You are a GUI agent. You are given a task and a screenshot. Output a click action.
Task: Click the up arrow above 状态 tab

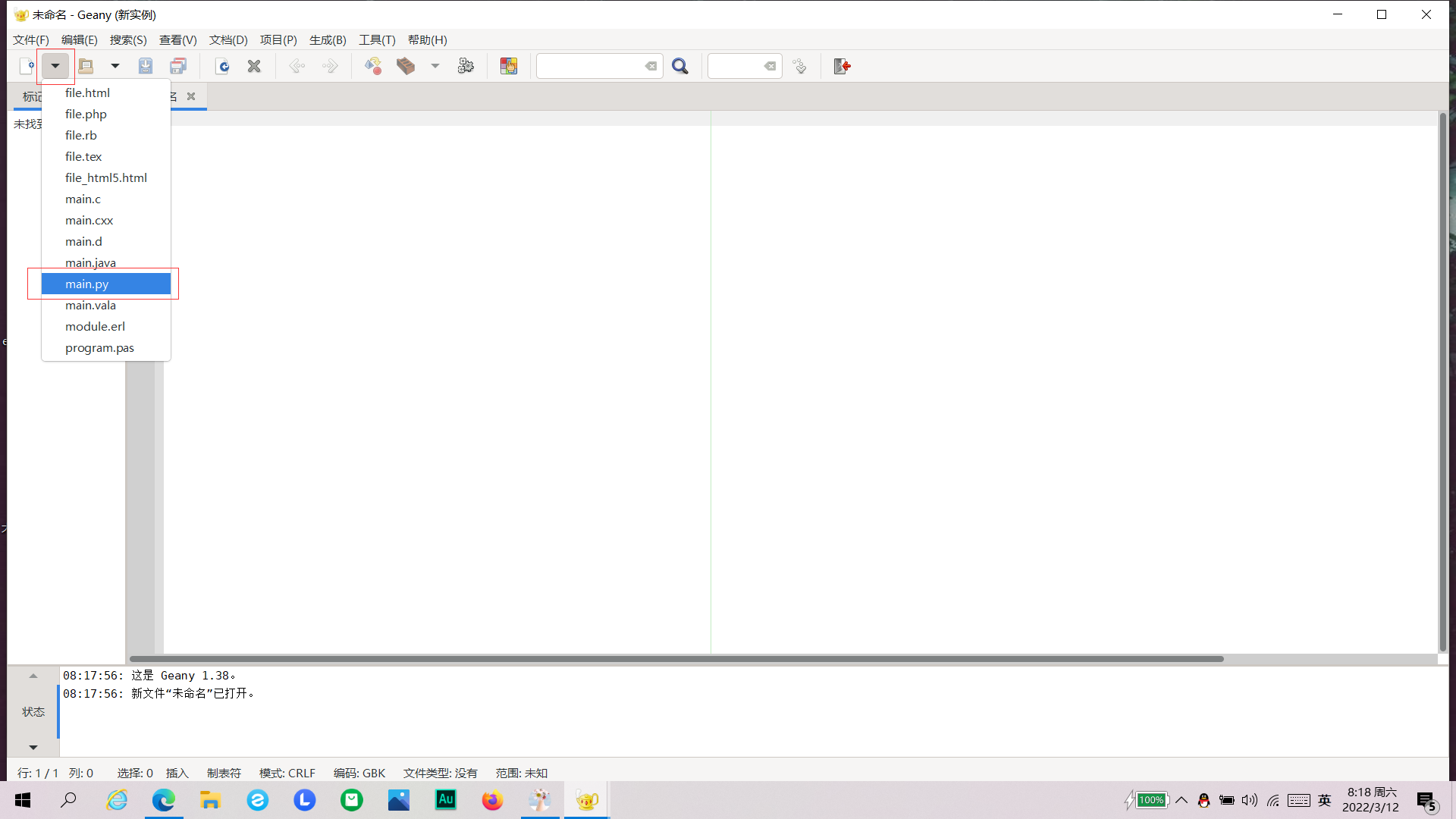33,676
